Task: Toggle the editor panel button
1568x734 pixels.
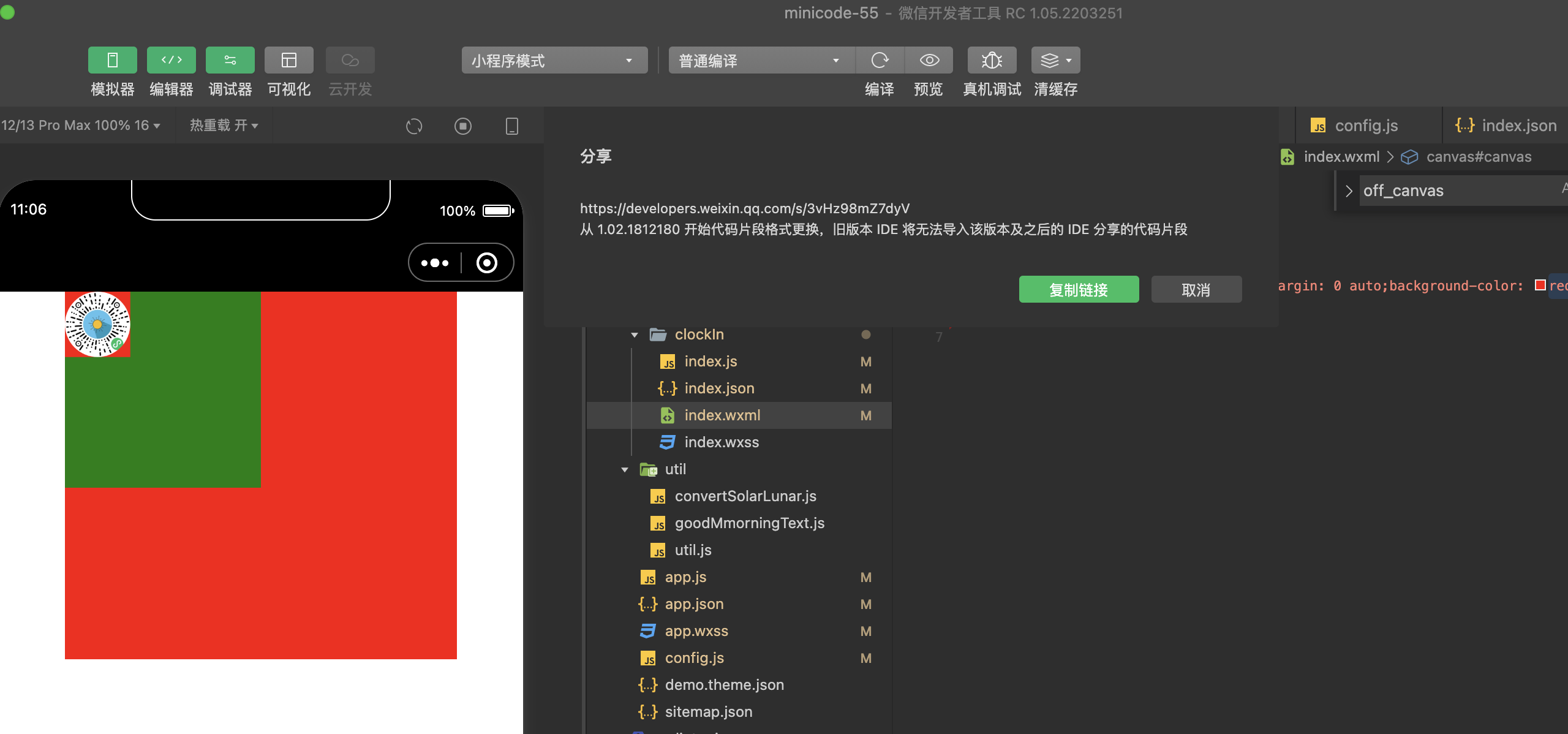Action: coord(171,60)
